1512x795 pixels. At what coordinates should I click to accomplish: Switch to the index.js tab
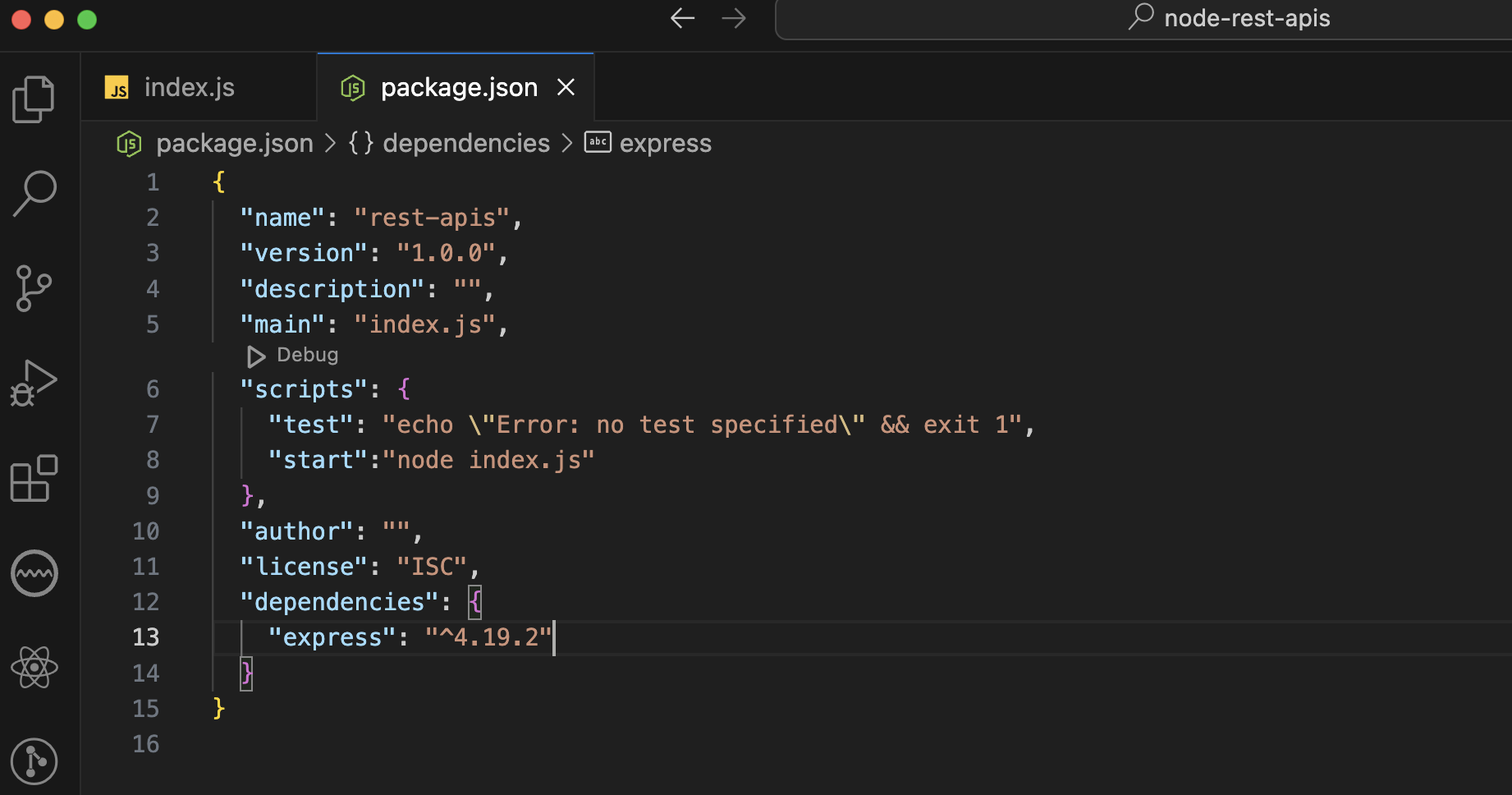coord(189,87)
